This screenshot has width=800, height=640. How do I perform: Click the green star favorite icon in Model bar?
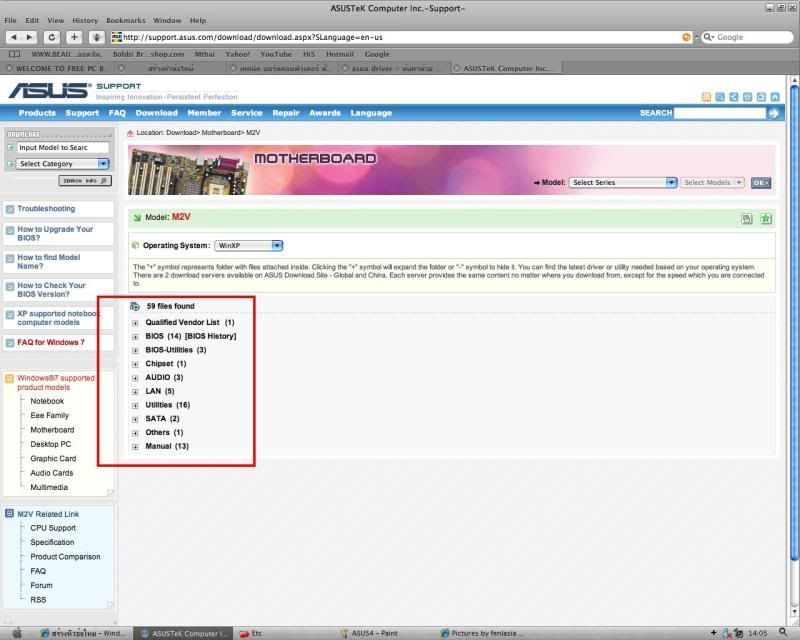point(766,219)
